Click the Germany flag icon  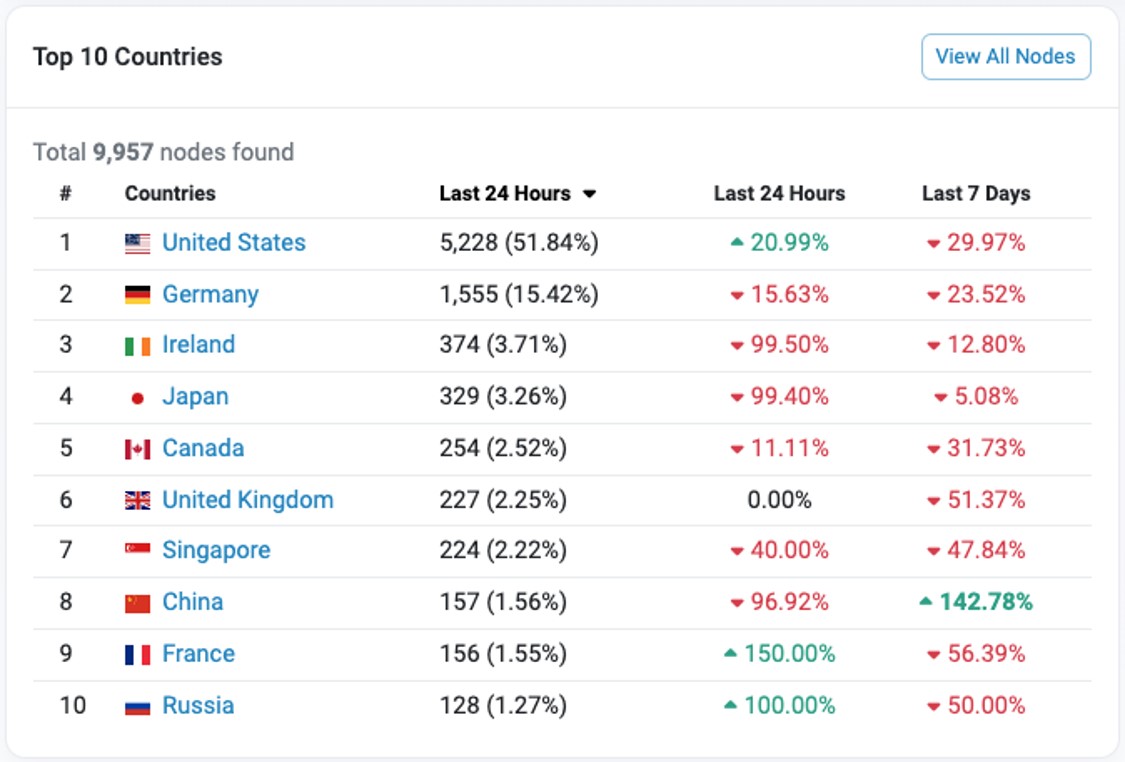pyautogui.click(x=137, y=295)
